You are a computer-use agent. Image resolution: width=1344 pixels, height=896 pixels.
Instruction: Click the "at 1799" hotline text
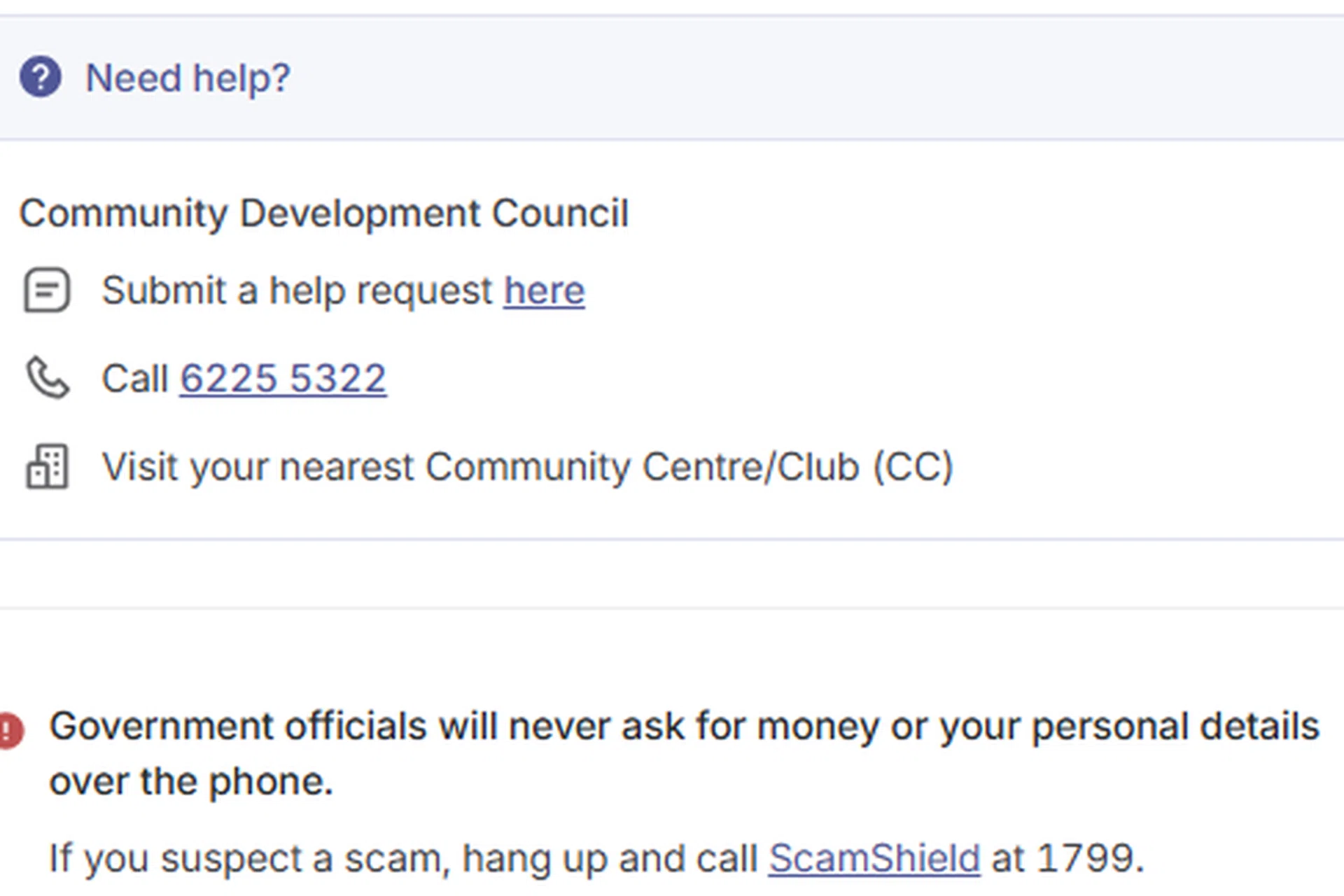pyautogui.click(x=1067, y=858)
